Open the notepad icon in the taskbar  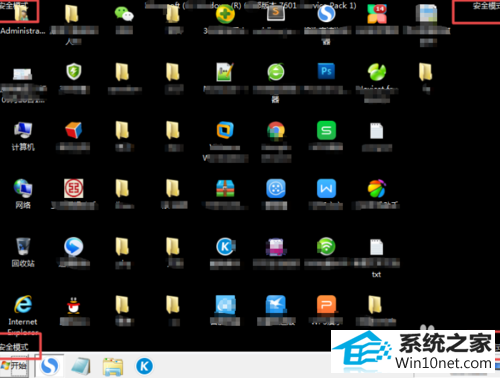(81, 366)
